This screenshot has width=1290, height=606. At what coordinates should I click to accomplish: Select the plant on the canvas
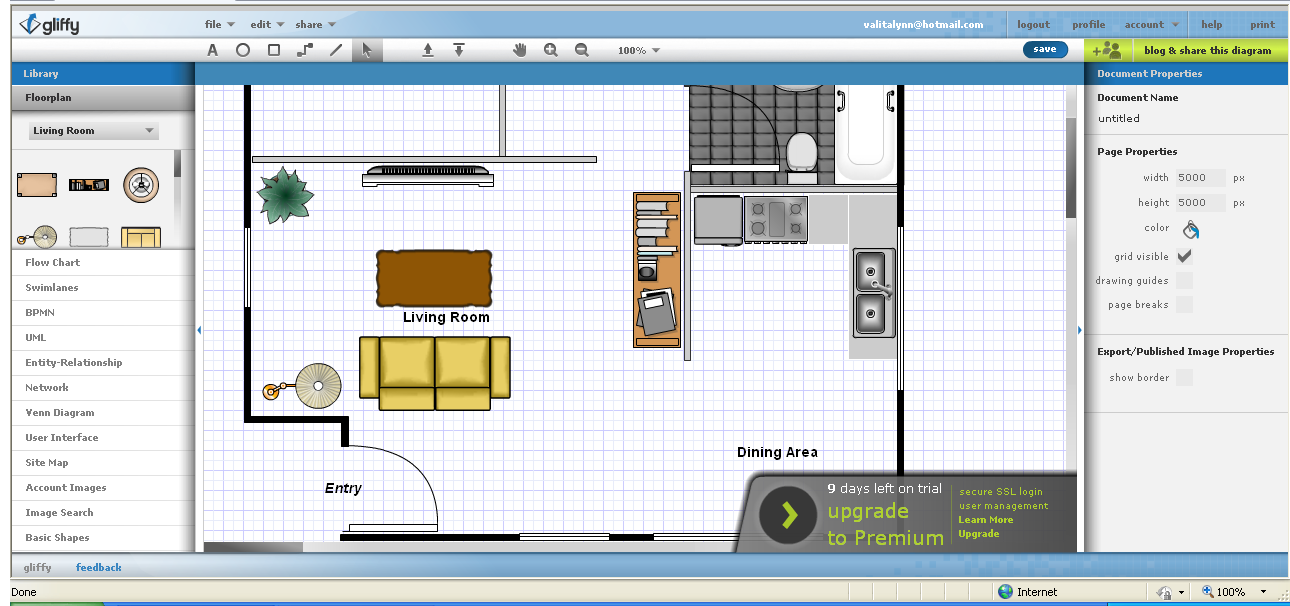(x=285, y=194)
